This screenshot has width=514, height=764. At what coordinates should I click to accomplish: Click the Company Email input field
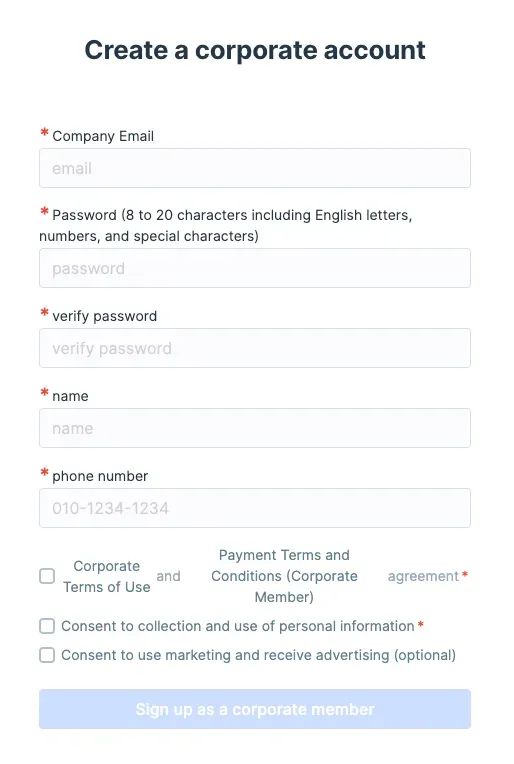click(255, 168)
